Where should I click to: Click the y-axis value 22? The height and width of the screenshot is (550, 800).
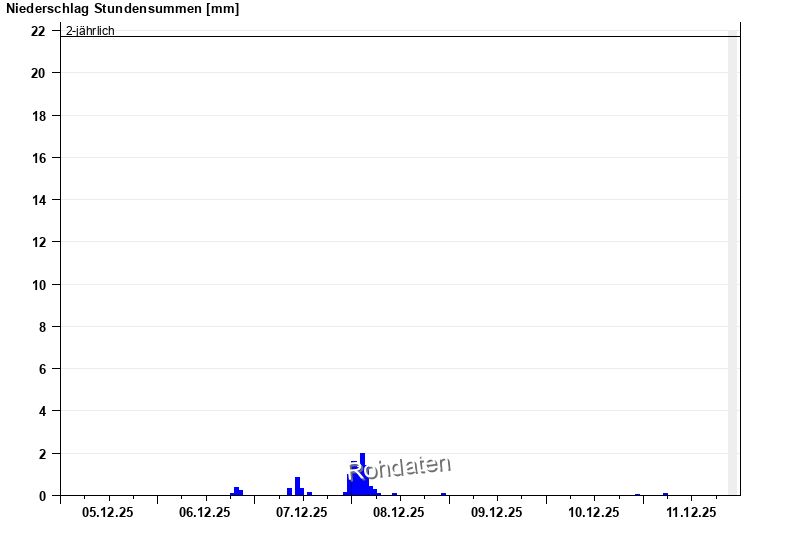tap(38, 31)
